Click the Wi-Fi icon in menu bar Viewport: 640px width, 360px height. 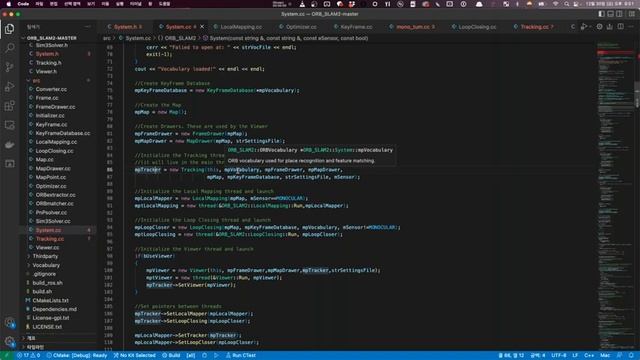(x=555, y=4)
